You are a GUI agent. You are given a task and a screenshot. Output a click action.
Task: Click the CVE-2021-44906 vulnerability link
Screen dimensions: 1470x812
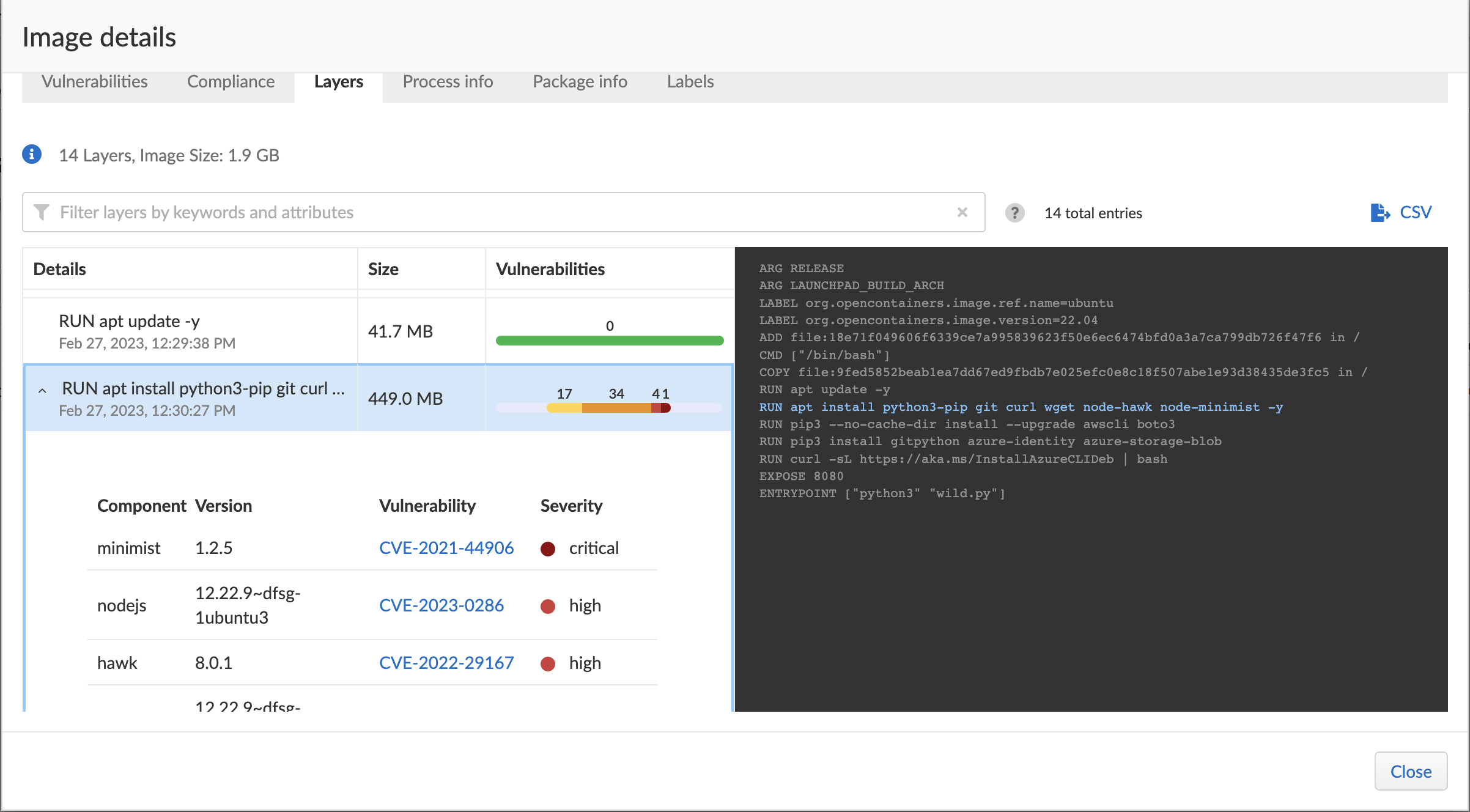(447, 547)
